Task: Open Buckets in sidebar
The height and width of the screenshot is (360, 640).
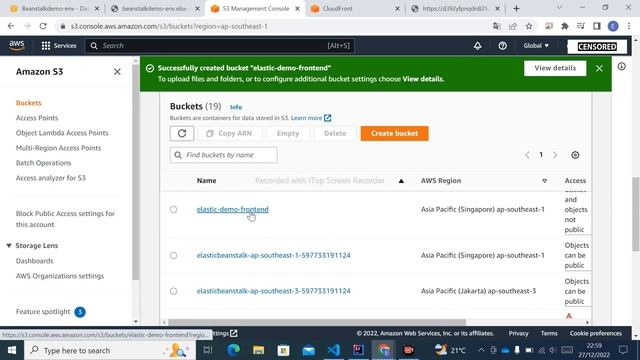Action: click(29, 103)
